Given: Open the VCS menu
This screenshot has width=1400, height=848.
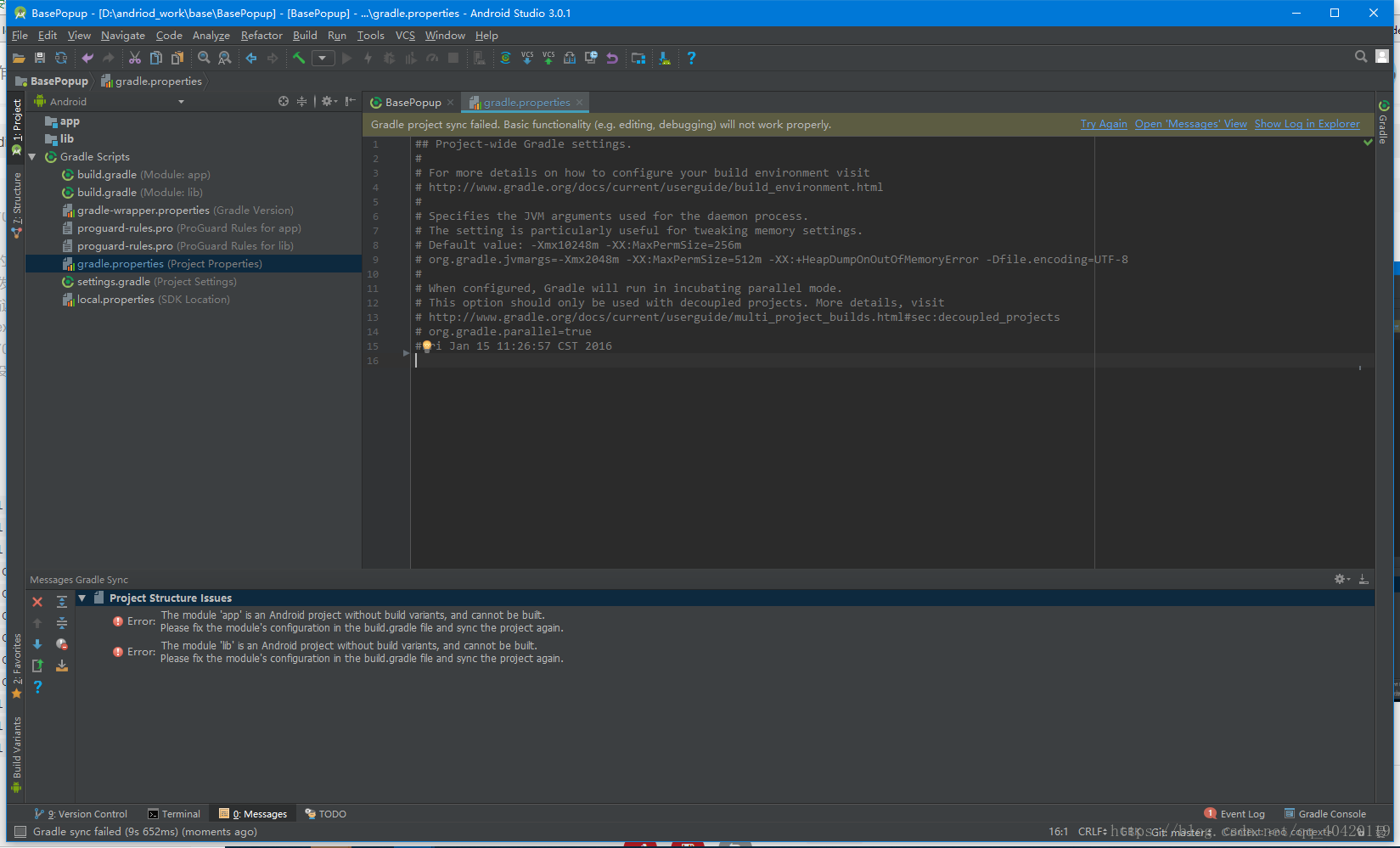Looking at the screenshot, I should (405, 36).
